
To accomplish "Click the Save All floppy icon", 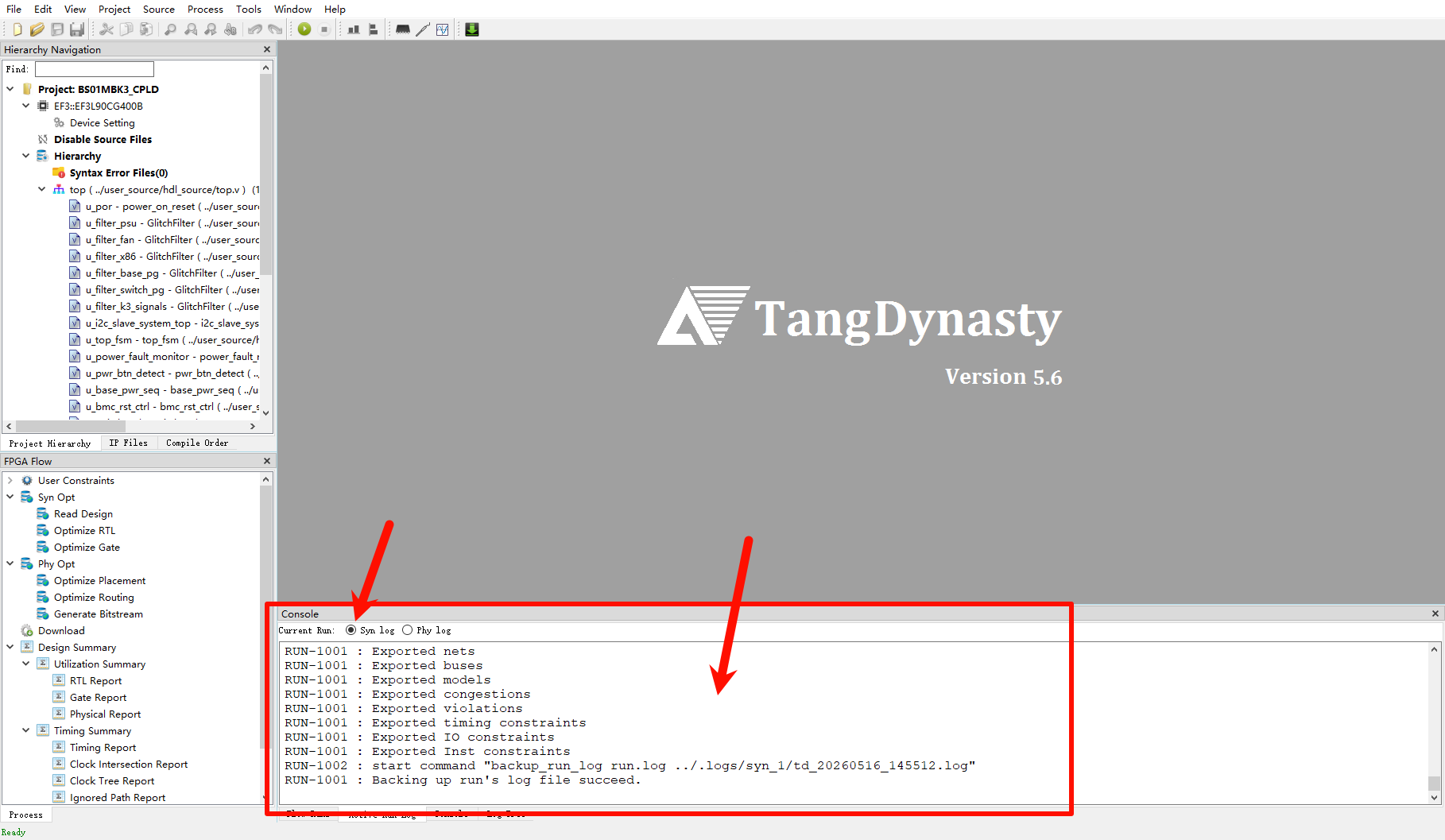I will point(77,29).
